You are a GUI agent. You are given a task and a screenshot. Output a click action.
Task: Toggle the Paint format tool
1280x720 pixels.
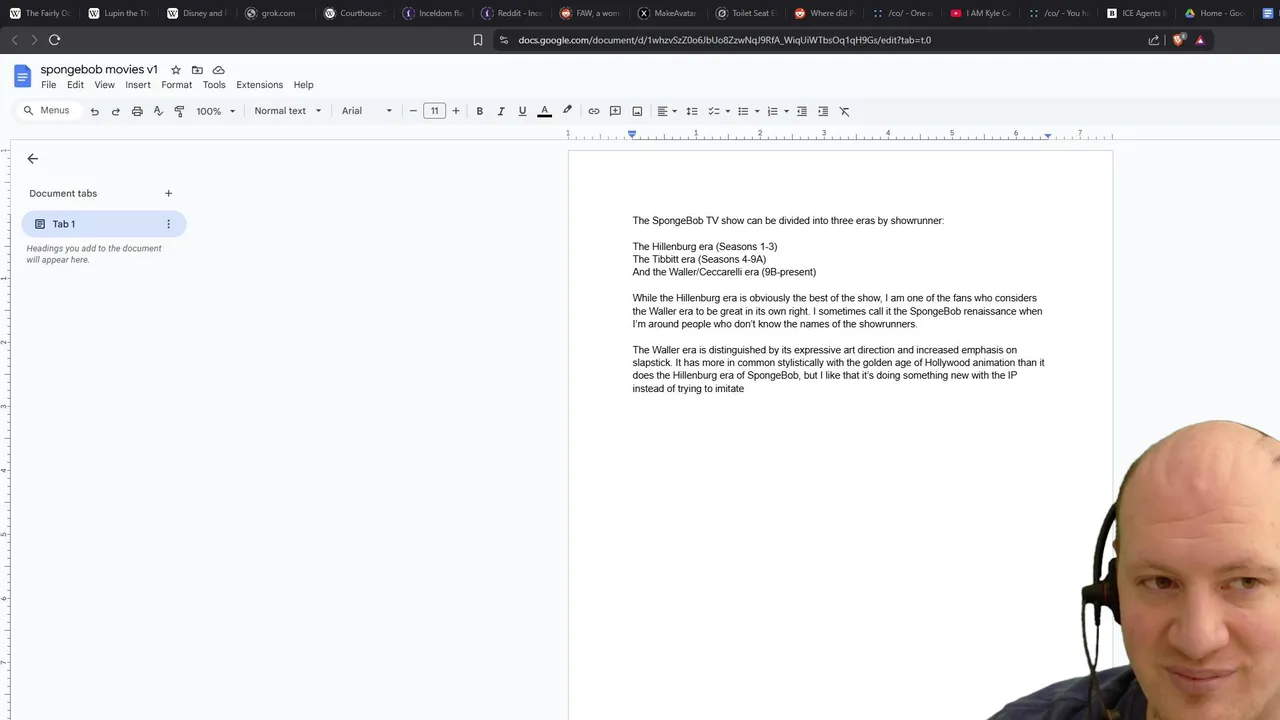click(179, 111)
